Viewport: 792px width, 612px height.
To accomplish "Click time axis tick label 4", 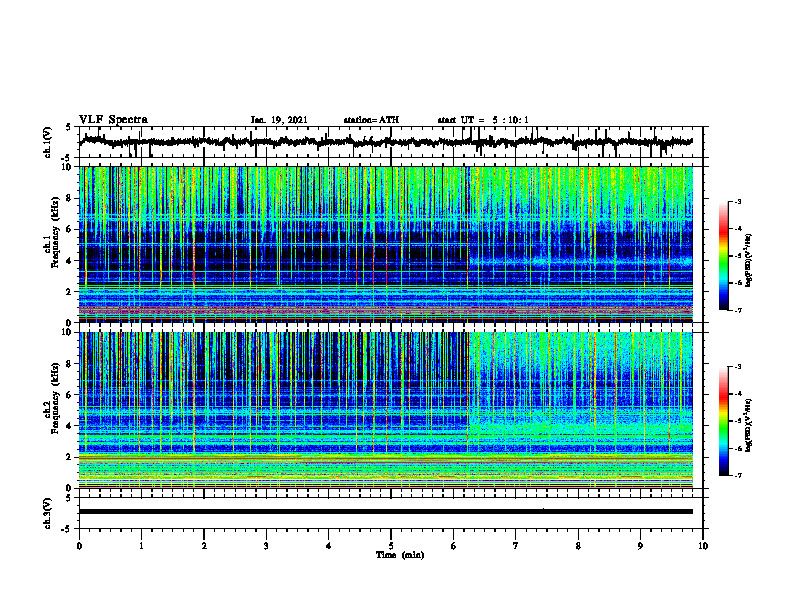I will pos(329,546).
